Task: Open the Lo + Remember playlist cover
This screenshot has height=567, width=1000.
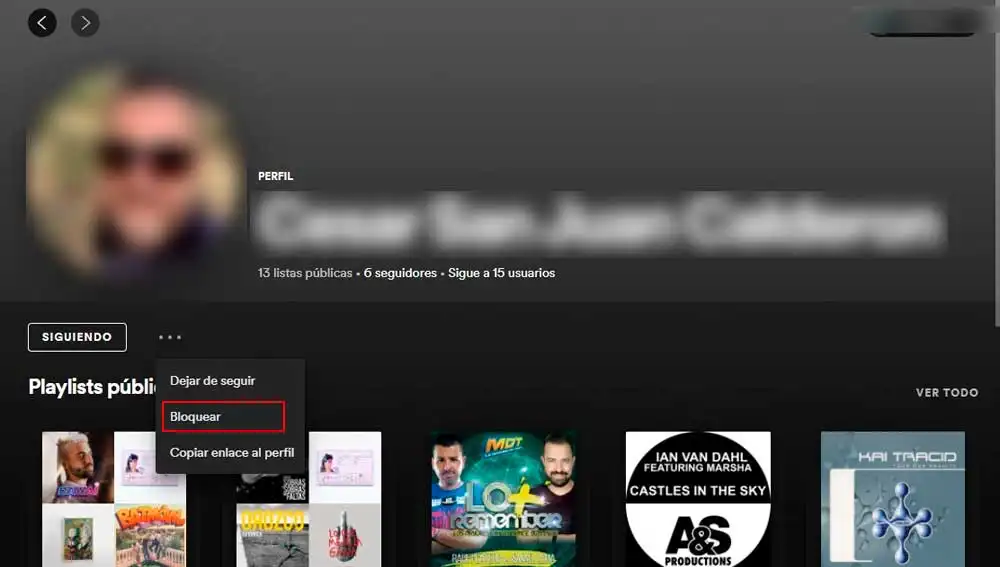Action: (x=504, y=499)
